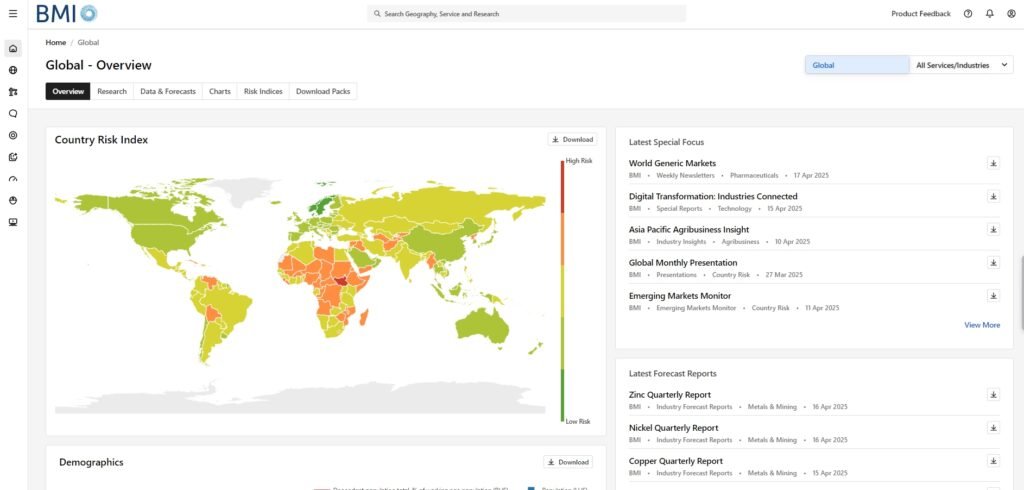The height and width of the screenshot is (490, 1024).
Task: Open the Global geography selector
Action: click(857, 65)
